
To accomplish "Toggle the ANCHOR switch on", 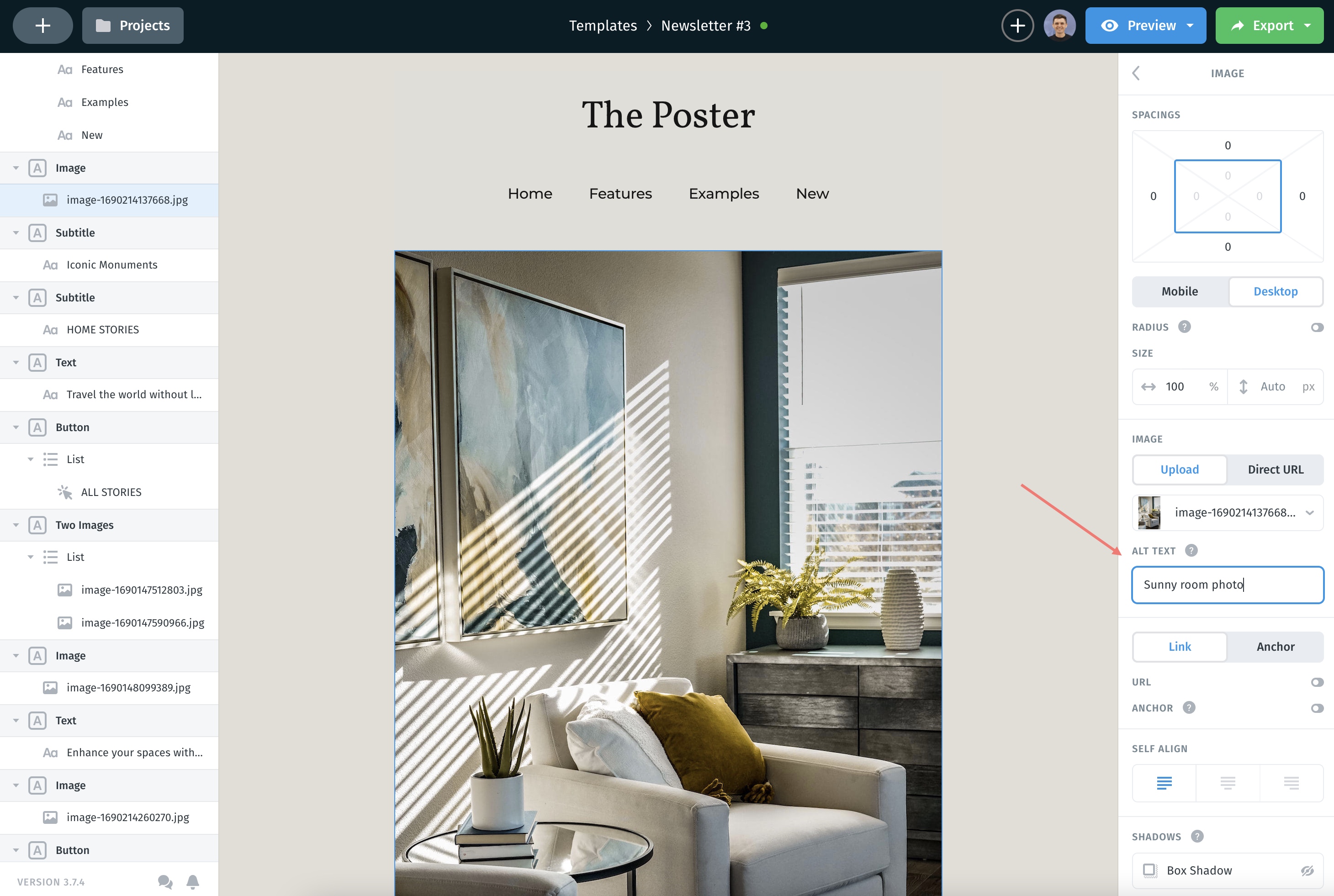I will tap(1317, 708).
